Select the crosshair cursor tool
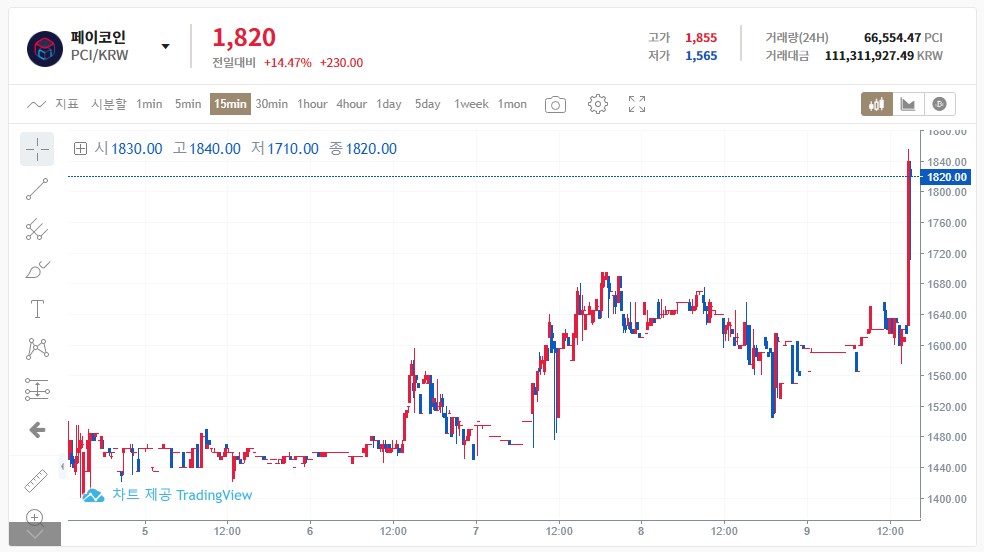This screenshot has width=984, height=552. pos(37,149)
